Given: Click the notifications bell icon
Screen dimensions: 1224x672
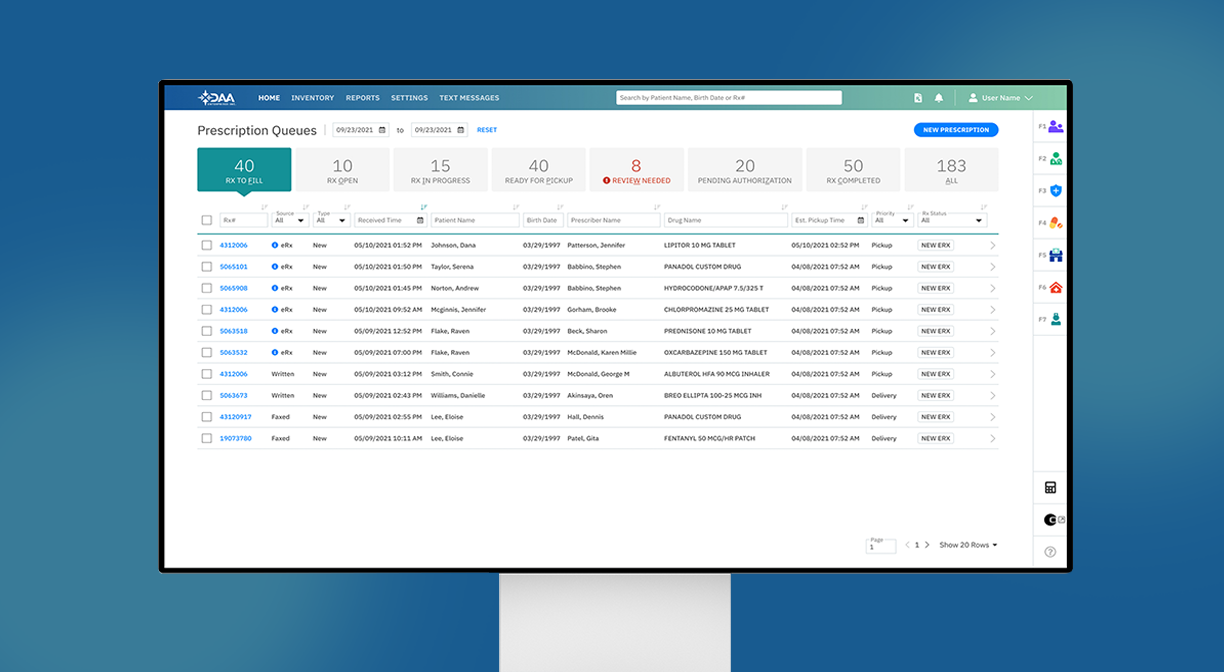Looking at the screenshot, I should click(939, 98).
